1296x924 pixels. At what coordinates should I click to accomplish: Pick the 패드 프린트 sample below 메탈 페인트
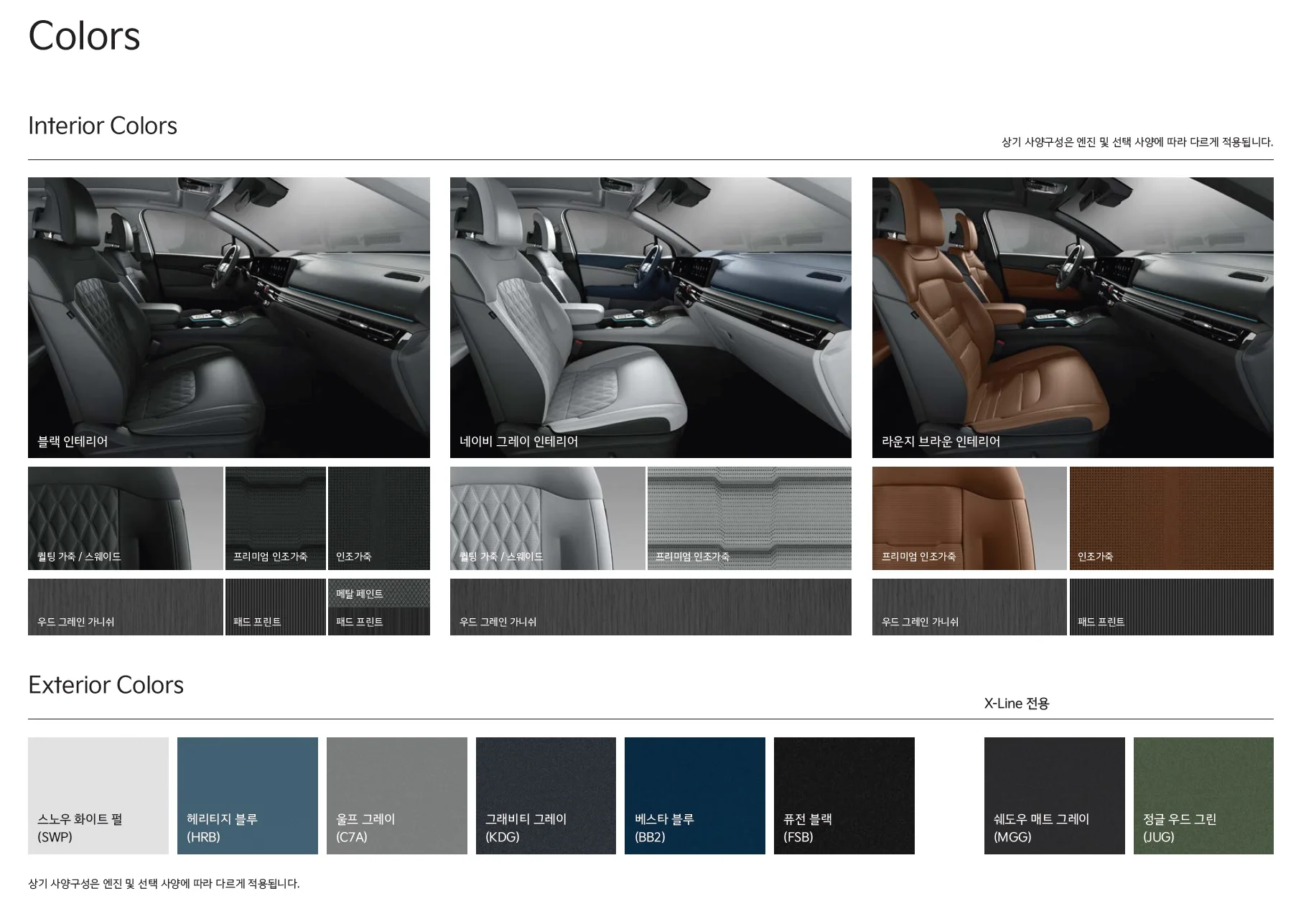point(379,622)
